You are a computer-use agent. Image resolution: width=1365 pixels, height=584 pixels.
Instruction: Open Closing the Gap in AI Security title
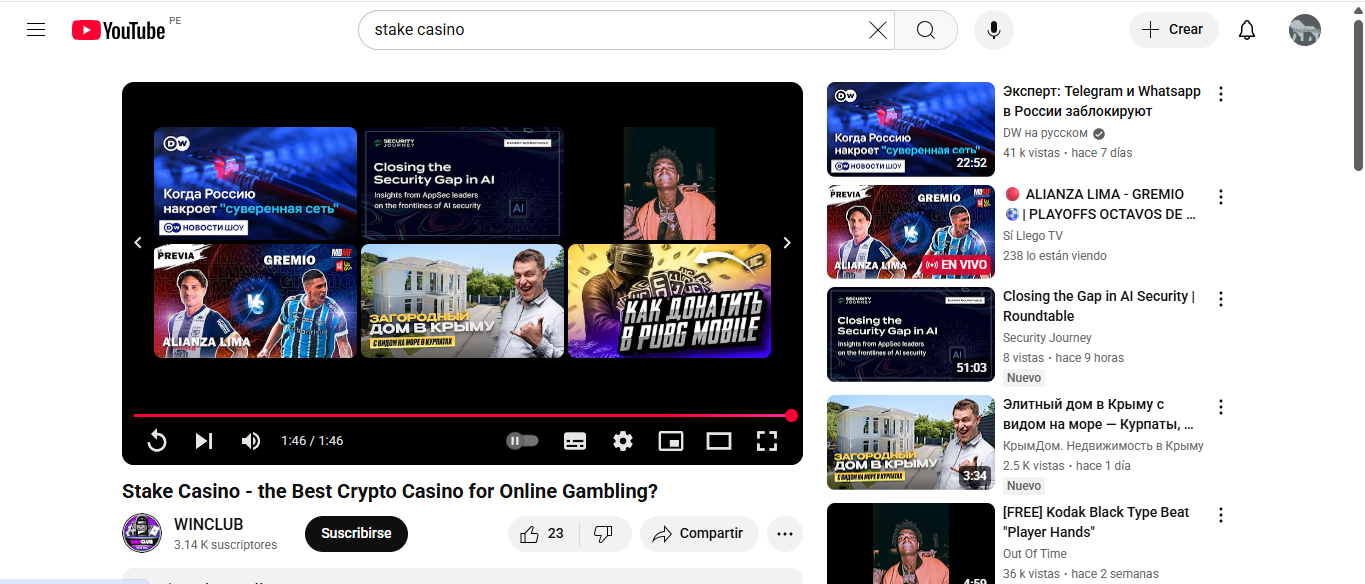1099,306
